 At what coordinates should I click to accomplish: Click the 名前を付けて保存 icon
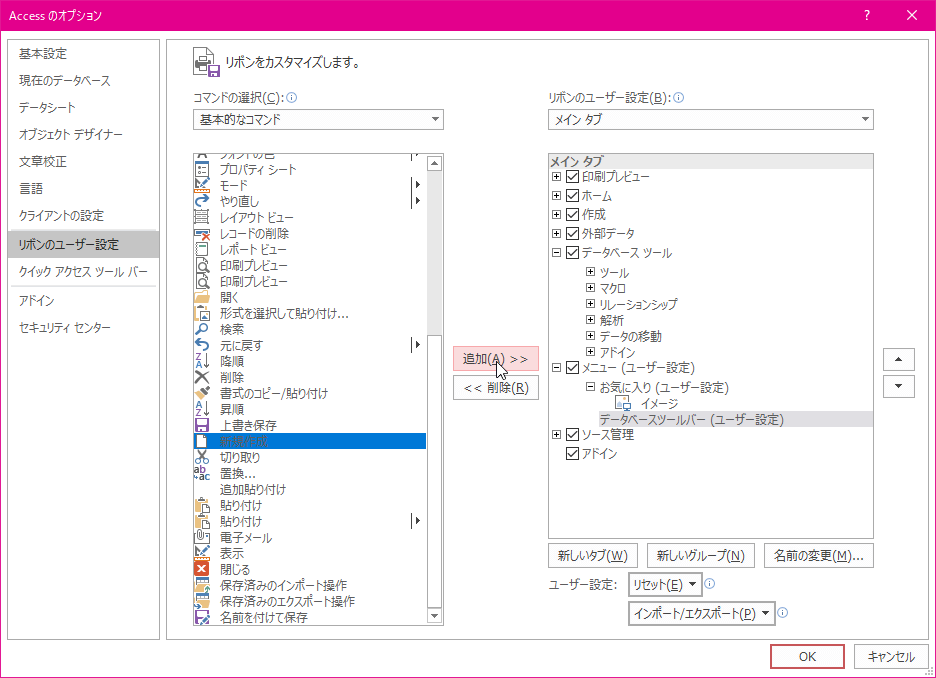202,617
